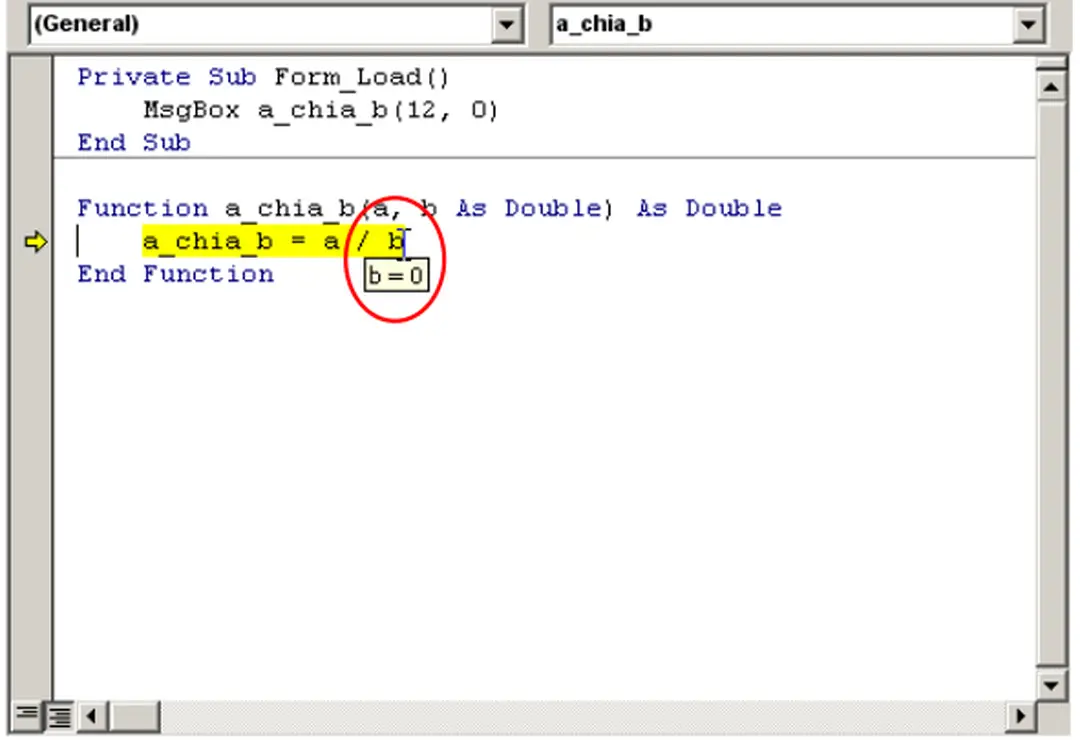Click the split bar above vertical scrollbar
This screenshot has height=740, width=1080.
click(1051, 63)
